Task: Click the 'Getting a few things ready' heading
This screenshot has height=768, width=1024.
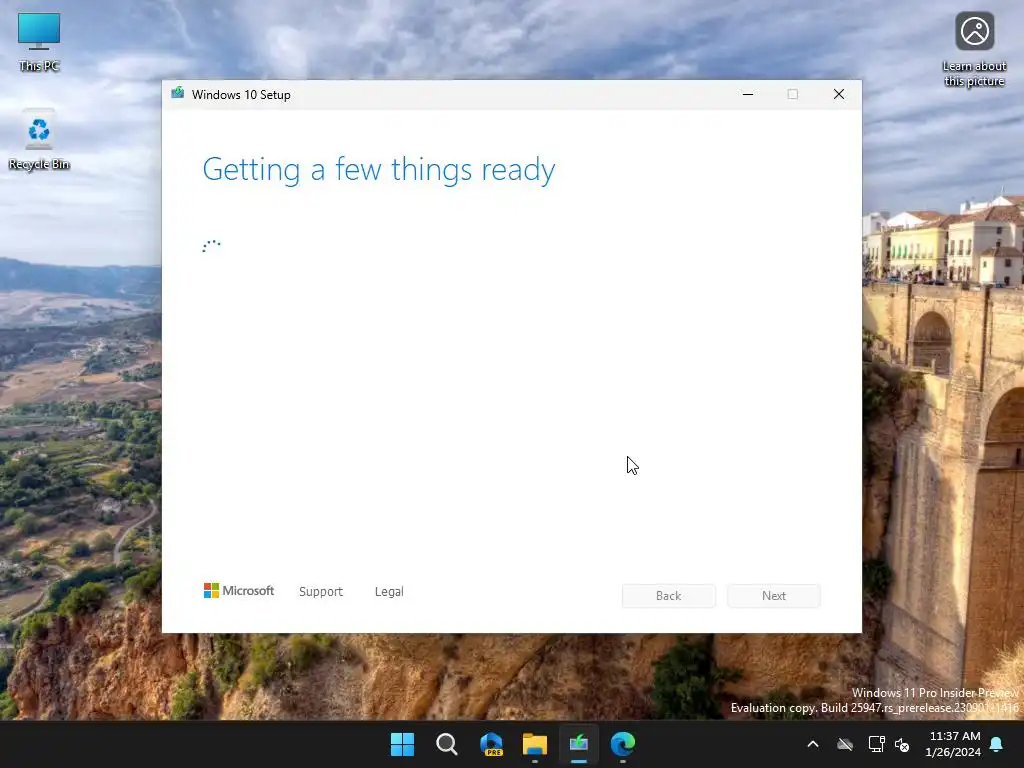Action: [379, 170]
